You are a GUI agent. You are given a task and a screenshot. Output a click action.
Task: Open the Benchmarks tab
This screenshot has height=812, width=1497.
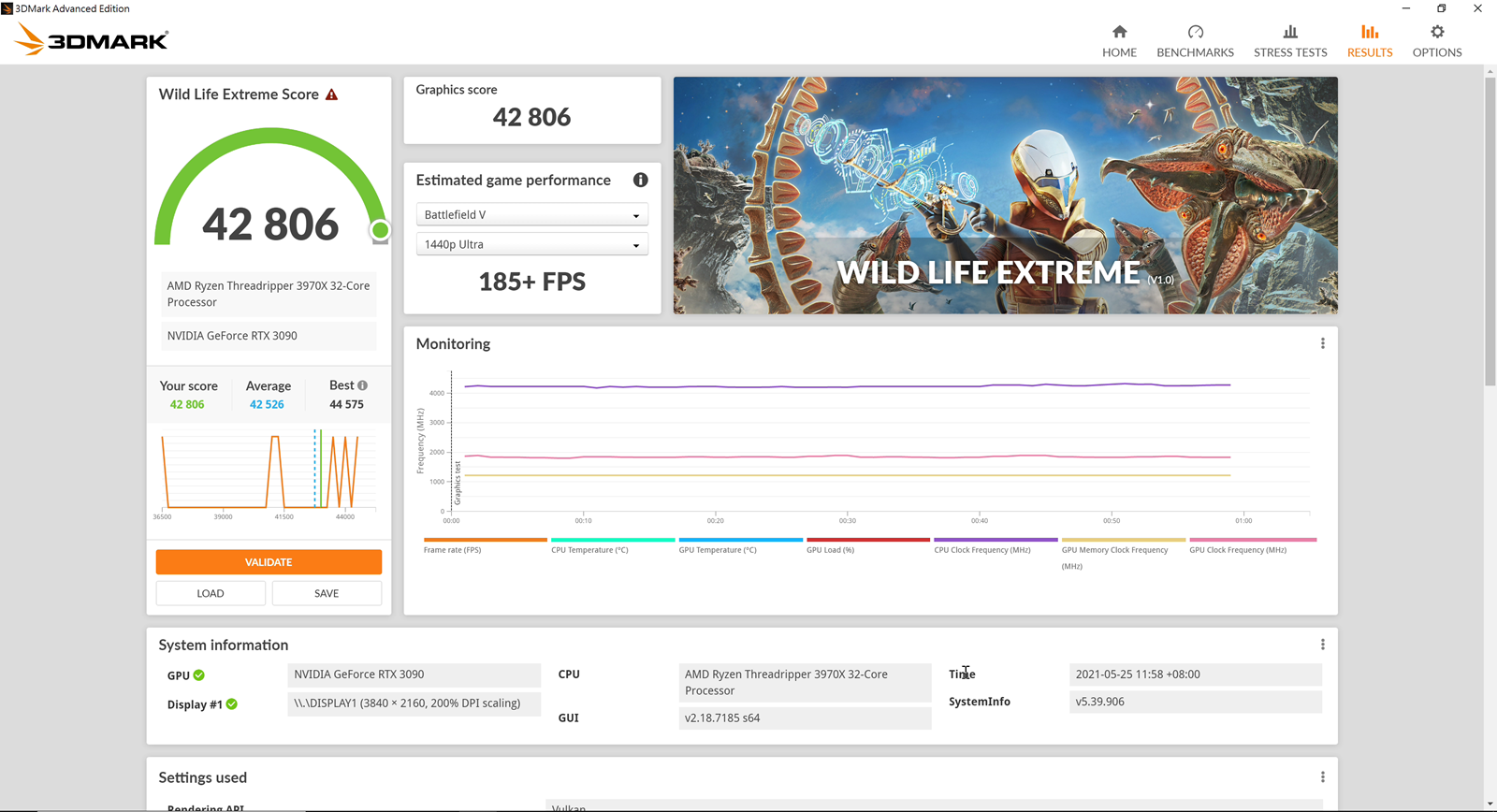tap(1195, 41)
